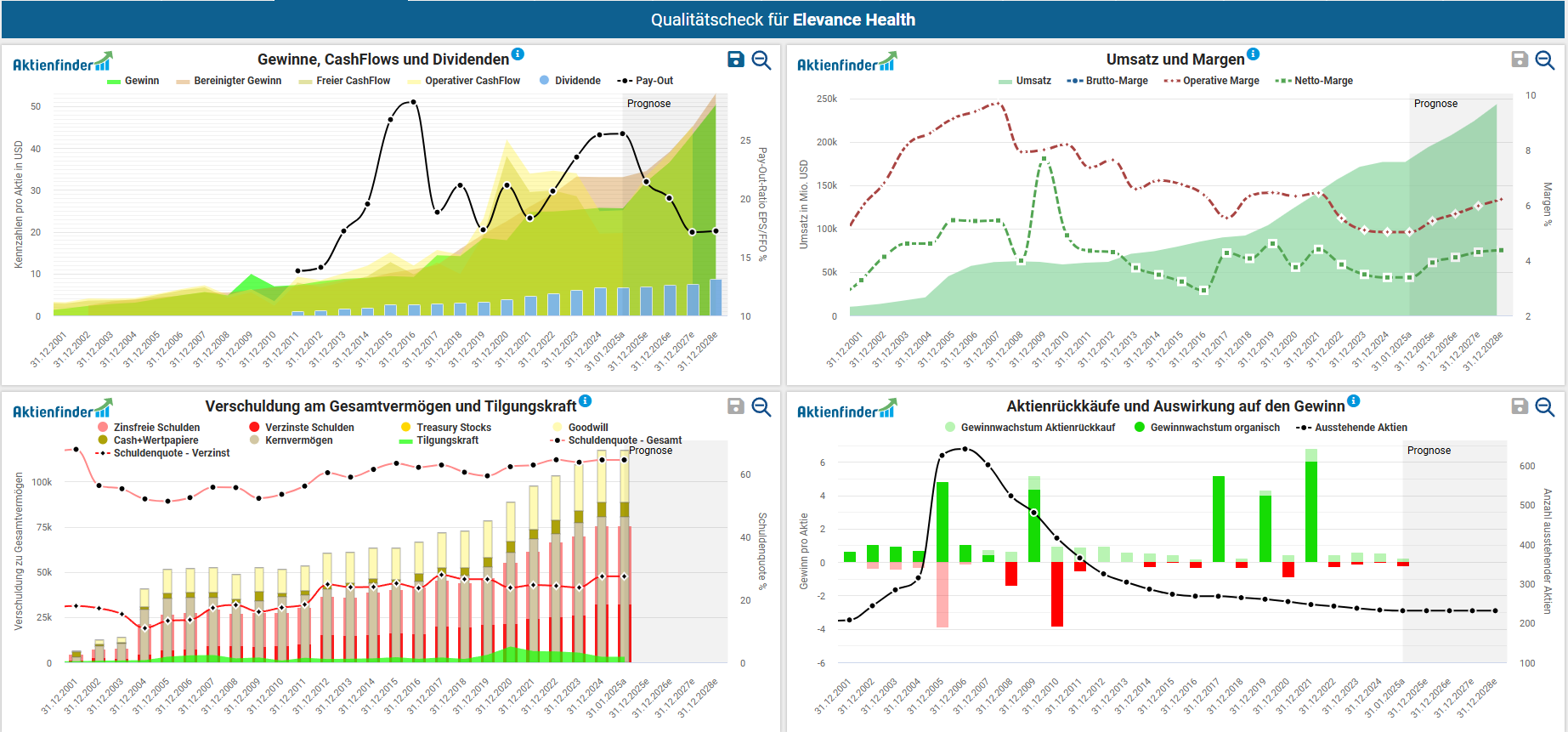This screenshot has height=732, width=1568.
Task: Open info icon beside Verschuldung chart title
Action: tap(586, 401)
